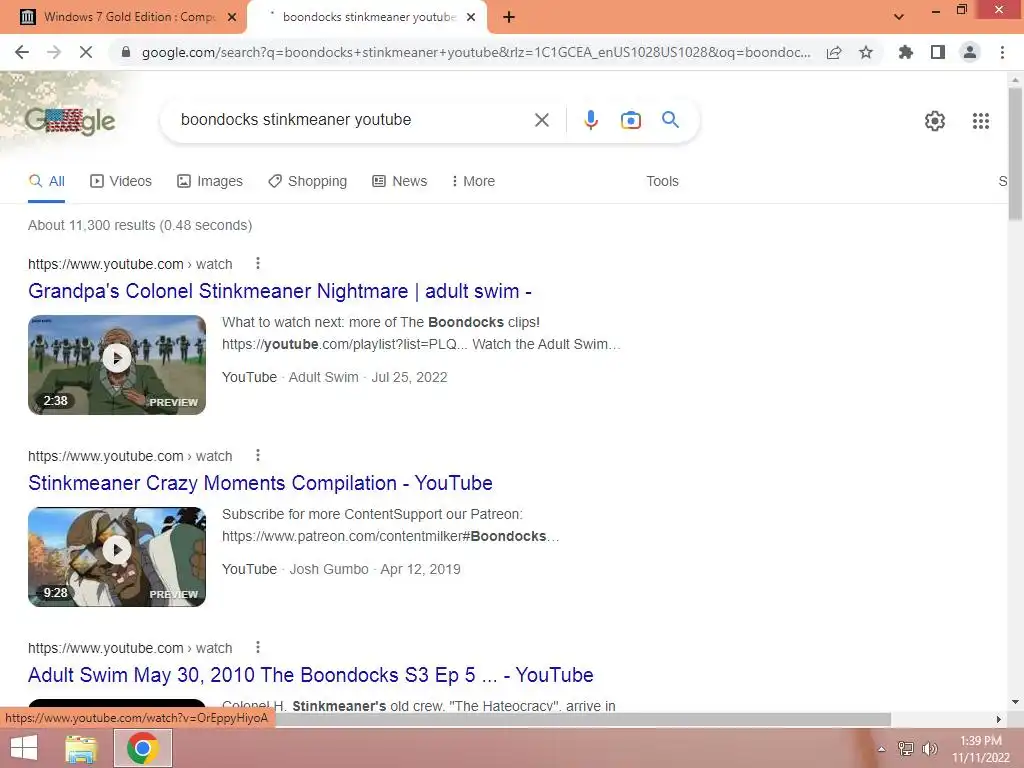1024x768 pixels.
Task: Open the Chrome extensions puzzle icon
Action: click(x=906, y=52)
